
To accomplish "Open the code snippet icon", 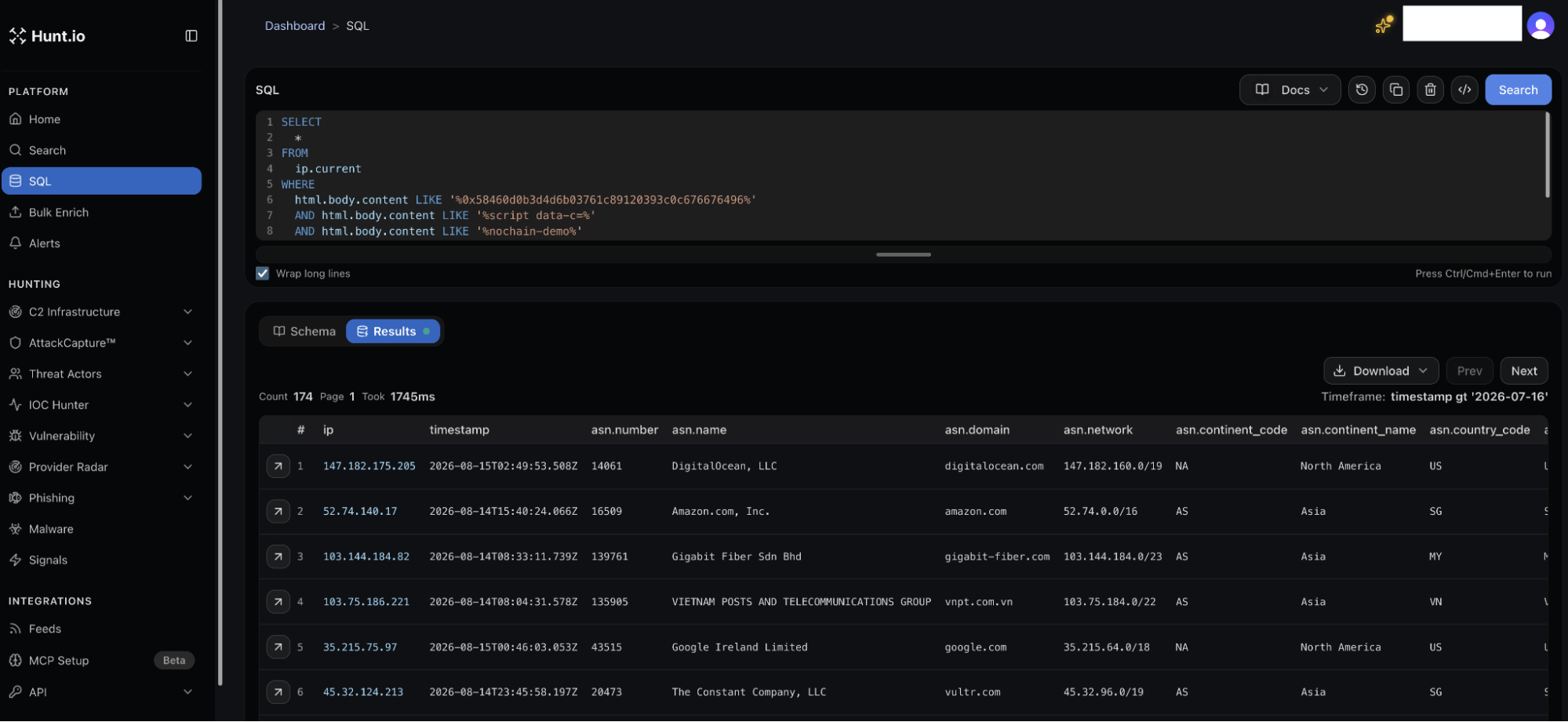I will pos(1464,89).
